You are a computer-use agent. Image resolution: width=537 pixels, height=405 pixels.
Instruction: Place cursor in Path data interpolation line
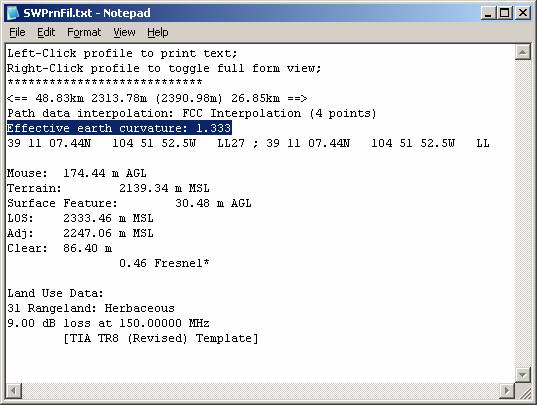(192, 113)
